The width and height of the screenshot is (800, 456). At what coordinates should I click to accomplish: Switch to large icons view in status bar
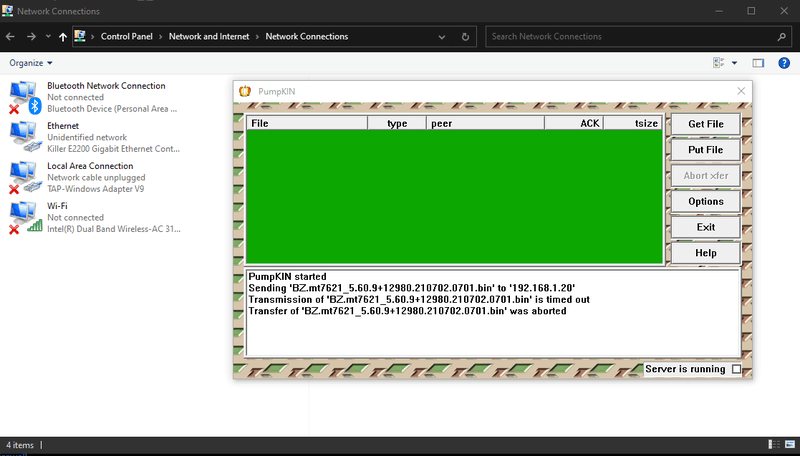[x=790, y=444]
